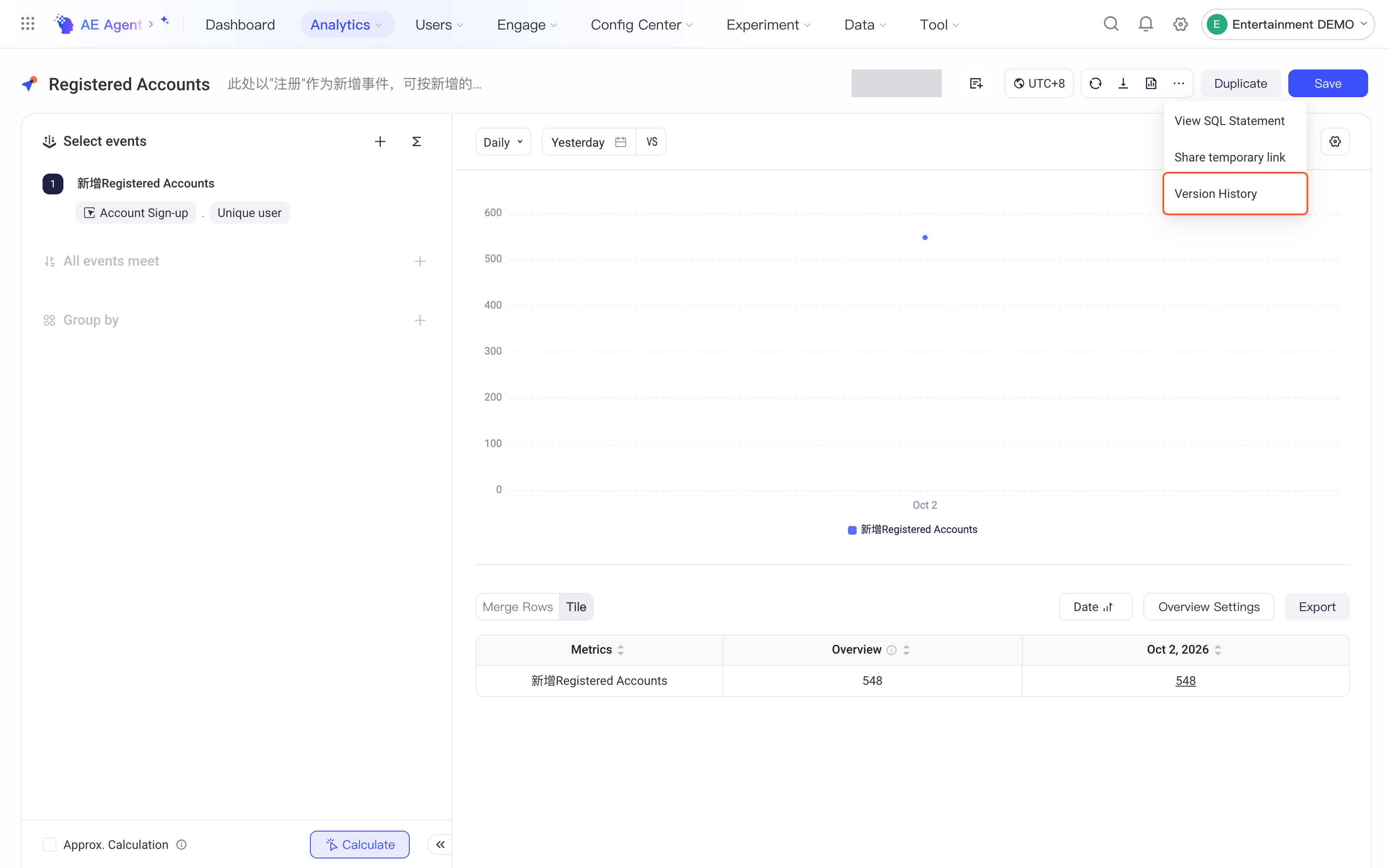Click the Export button
Viewport: 1389px width, 868px height.
[1317, 607]
